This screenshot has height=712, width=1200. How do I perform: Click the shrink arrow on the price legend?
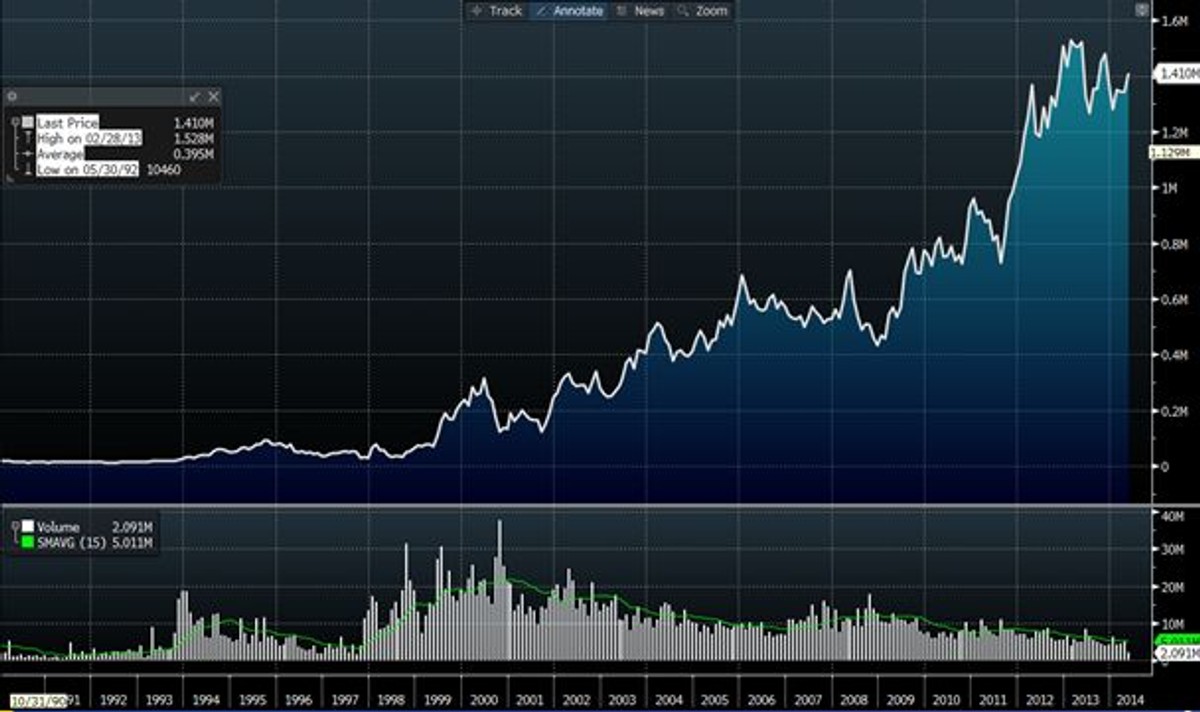(x=195, y=96)
